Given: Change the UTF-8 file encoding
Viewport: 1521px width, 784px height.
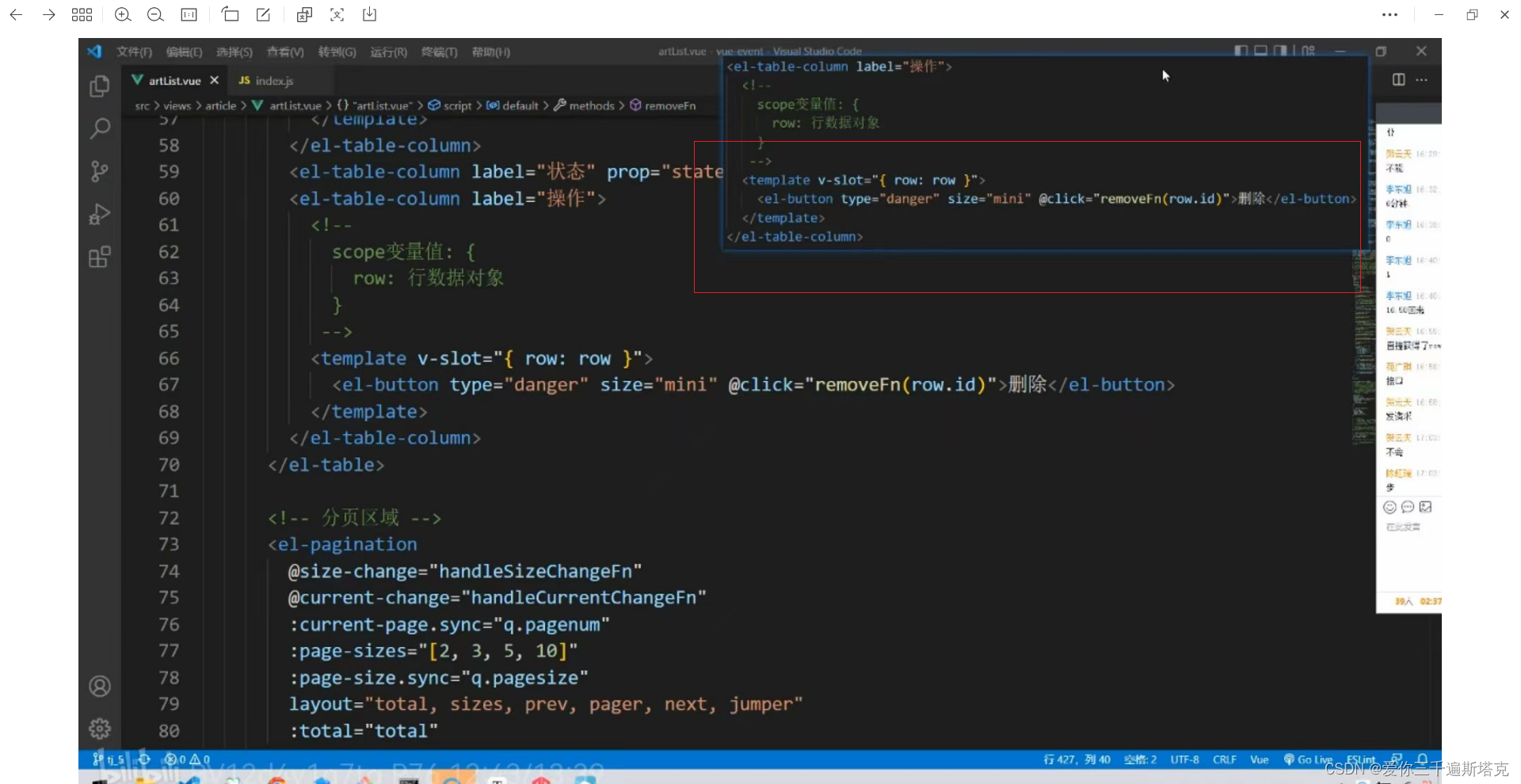Looking at the screenshot, I should 1184,759.
